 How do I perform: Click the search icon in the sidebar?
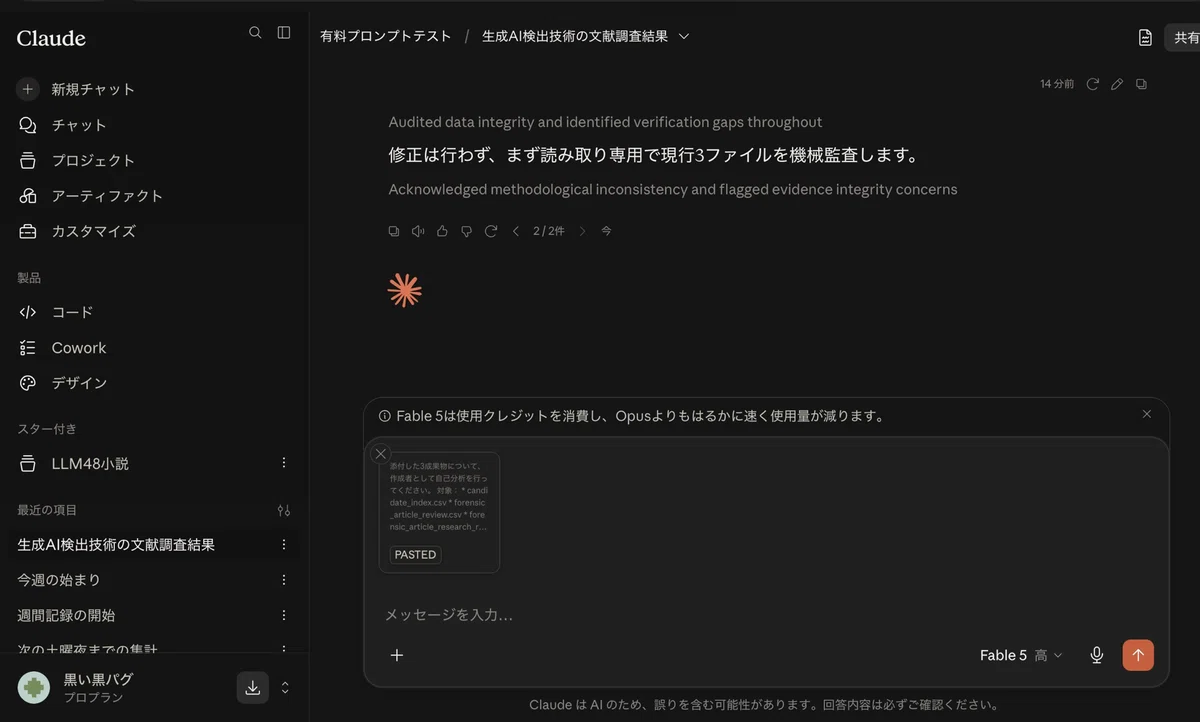255,33
